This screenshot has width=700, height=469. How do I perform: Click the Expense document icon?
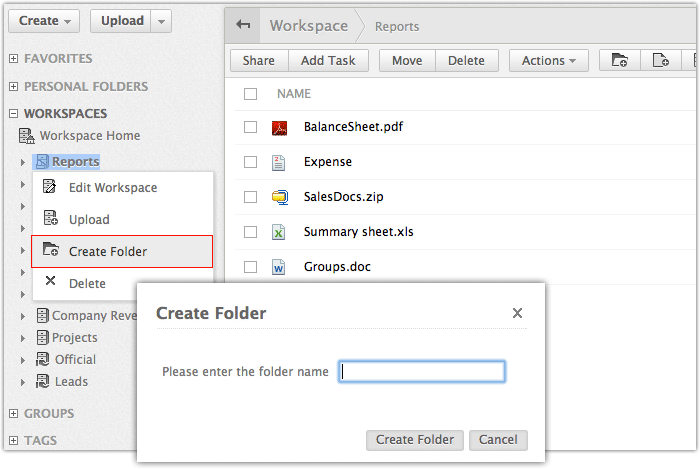[279, 162]
